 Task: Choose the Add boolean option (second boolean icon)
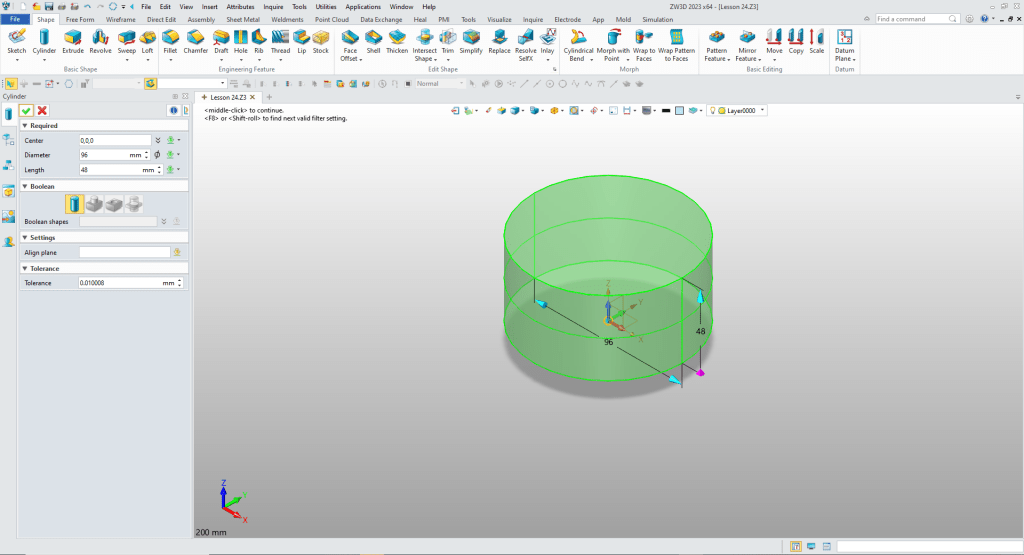tap(94, 204)
